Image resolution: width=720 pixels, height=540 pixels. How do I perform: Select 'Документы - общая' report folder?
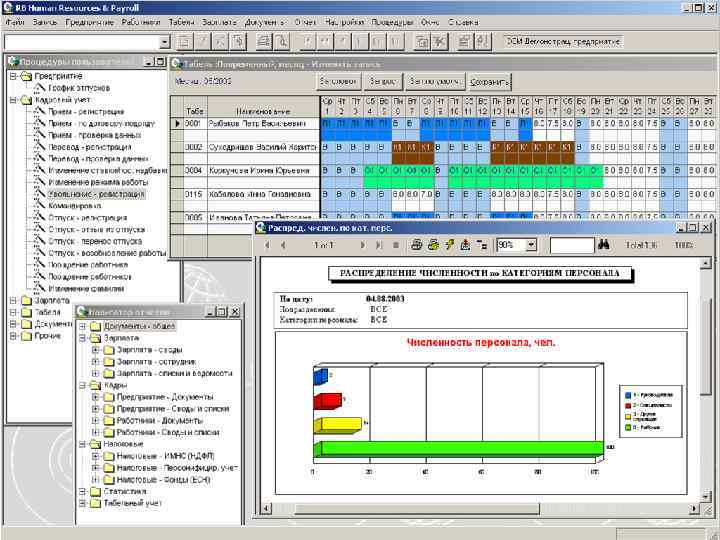(x=139, y=326)
